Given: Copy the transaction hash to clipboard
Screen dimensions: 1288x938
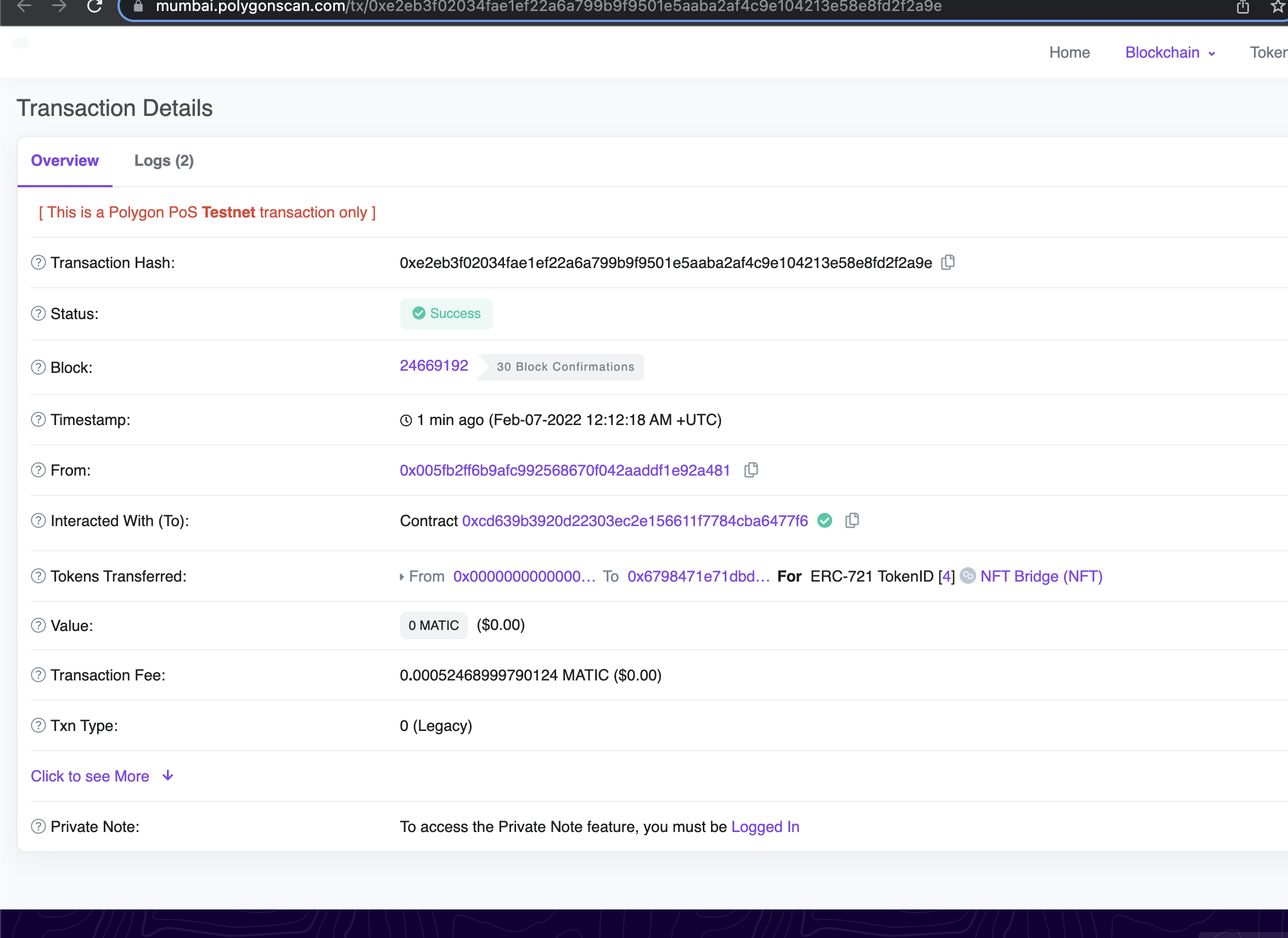Looking at the screenshot, I should click(x=948, y=263).
